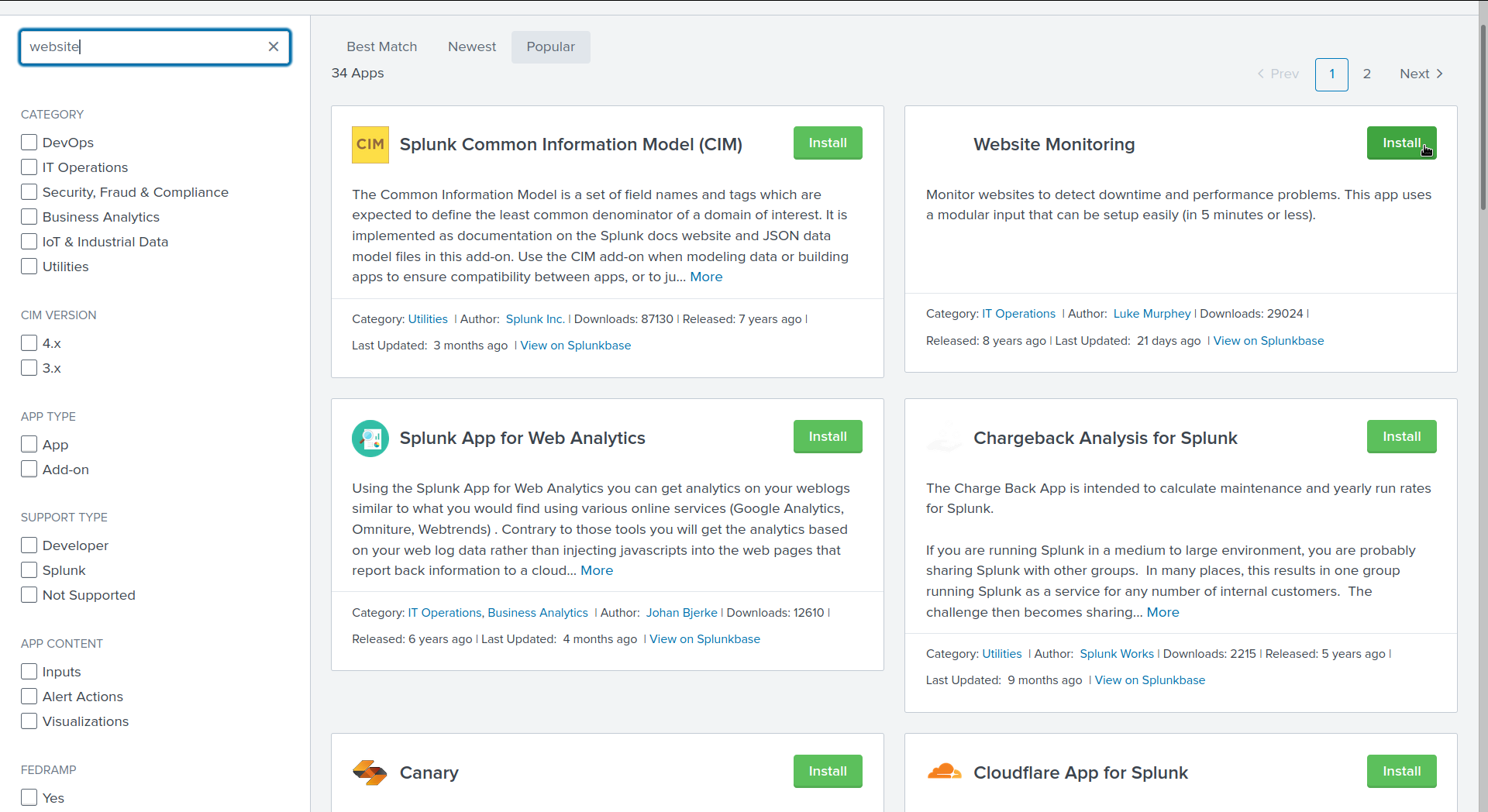Go to results page 2

1367,74
